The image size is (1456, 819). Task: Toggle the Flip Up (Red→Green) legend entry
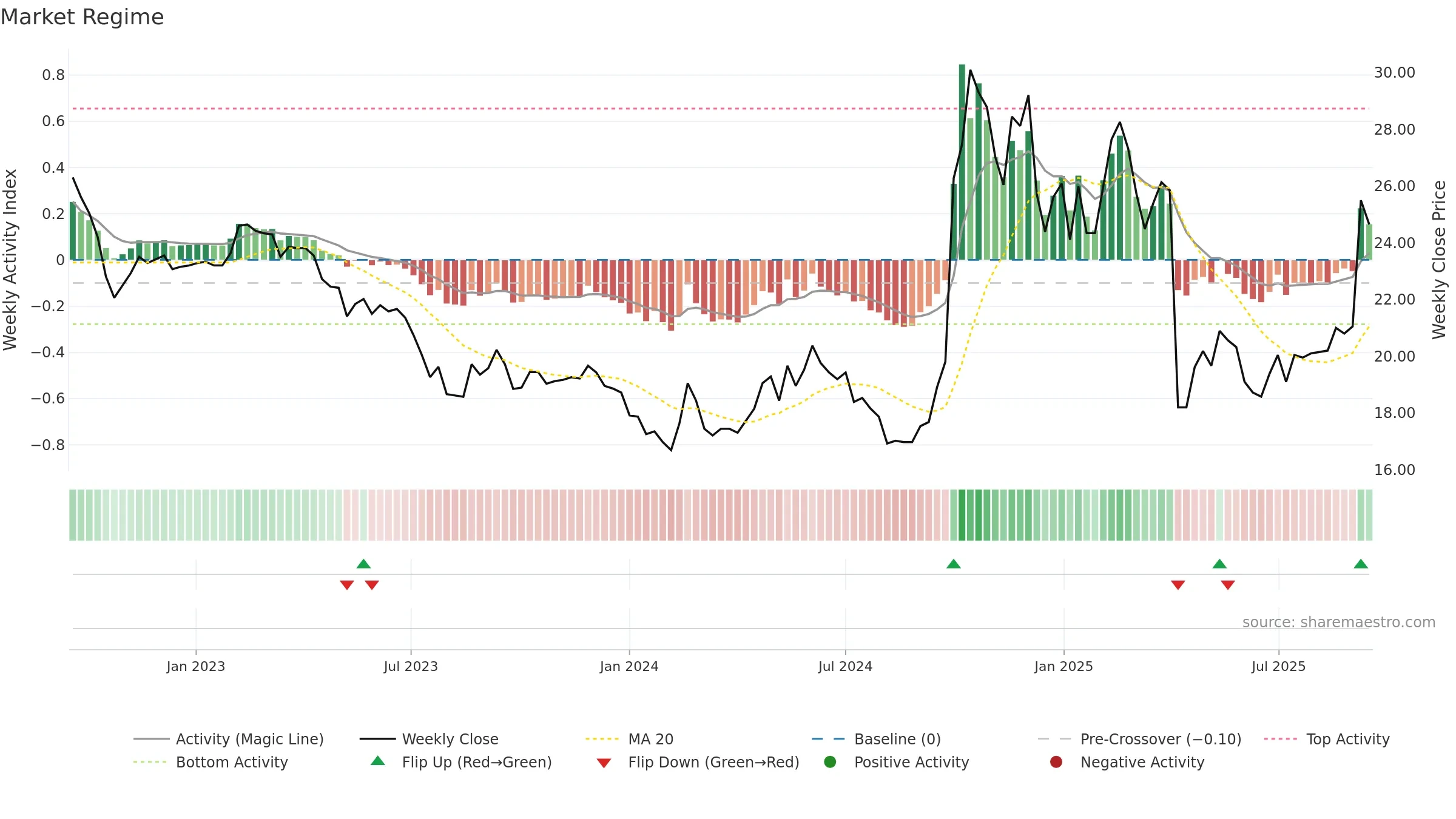461,762
